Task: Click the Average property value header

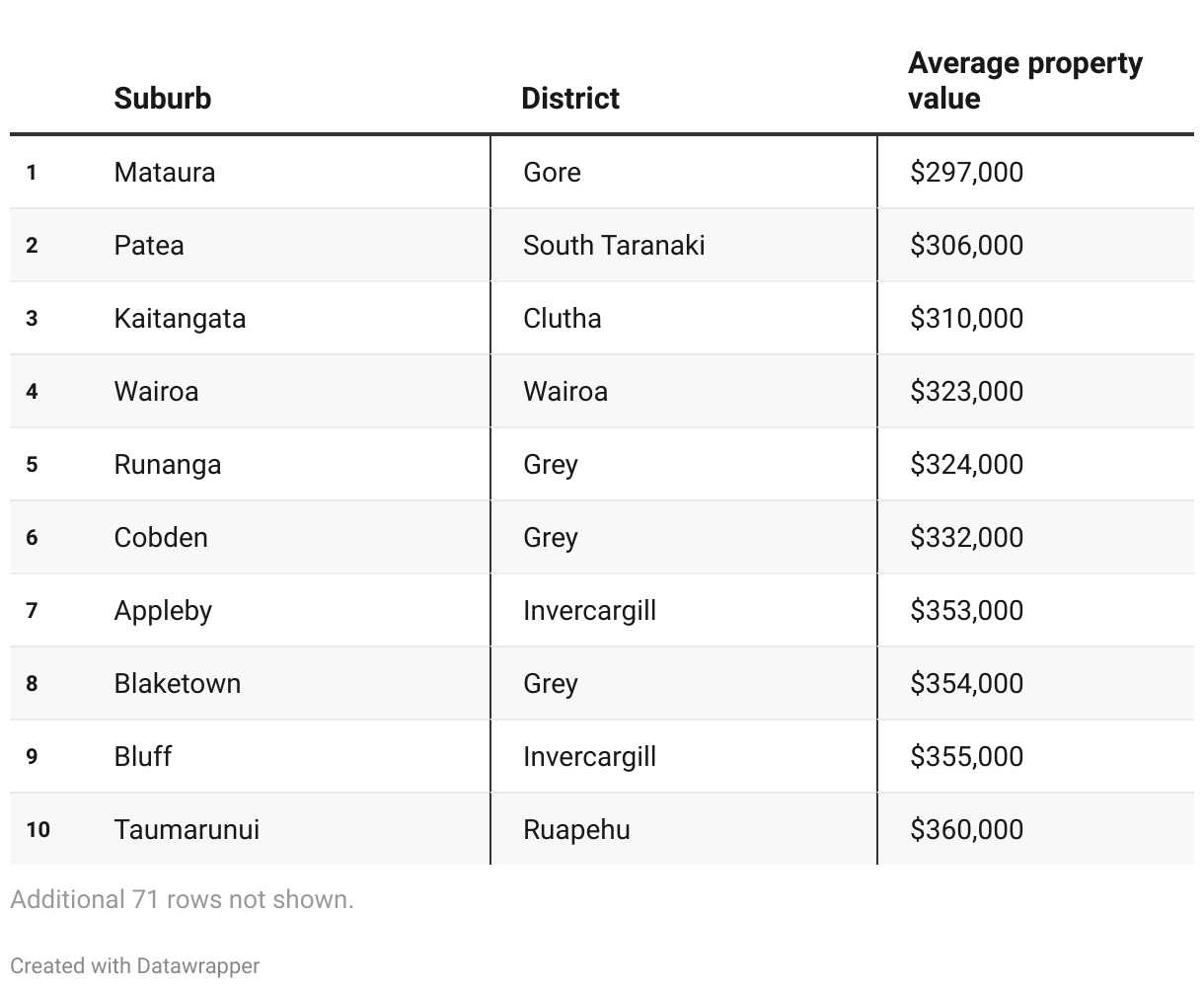Action: [1024, 80]
